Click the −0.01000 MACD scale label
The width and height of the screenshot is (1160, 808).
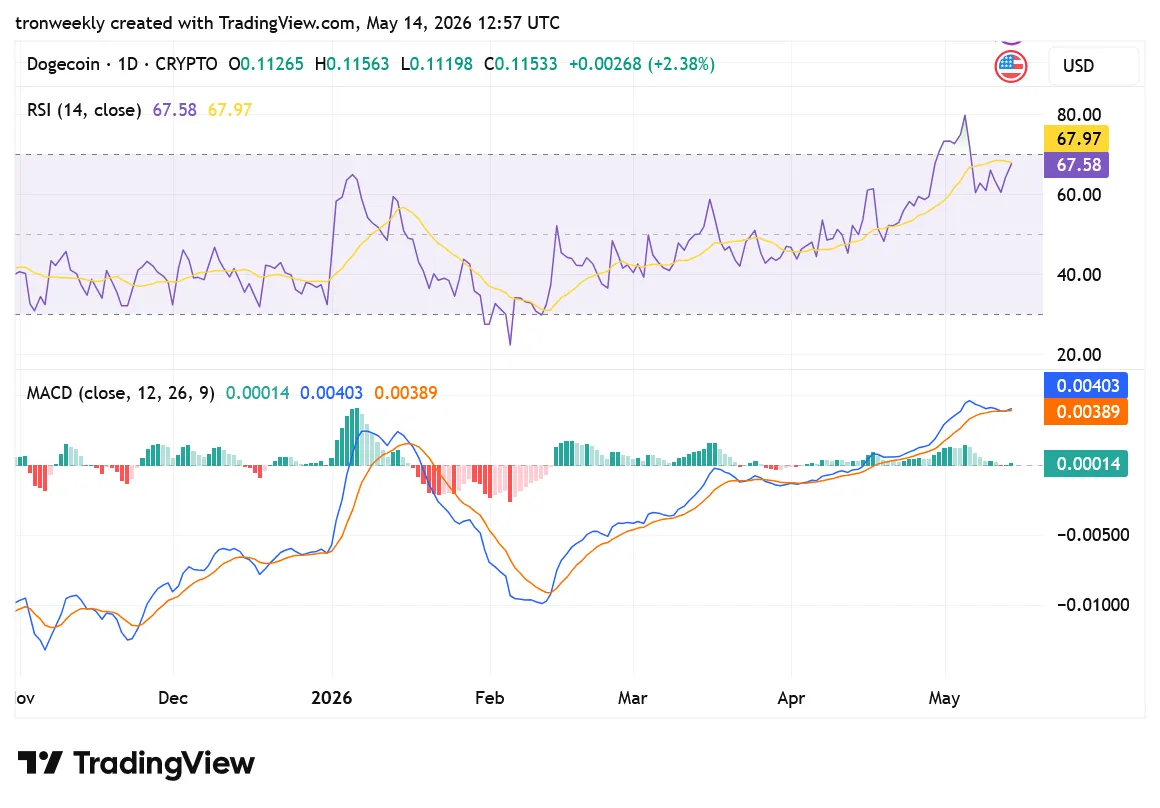pyautogui.click(x=1093, y=605)
